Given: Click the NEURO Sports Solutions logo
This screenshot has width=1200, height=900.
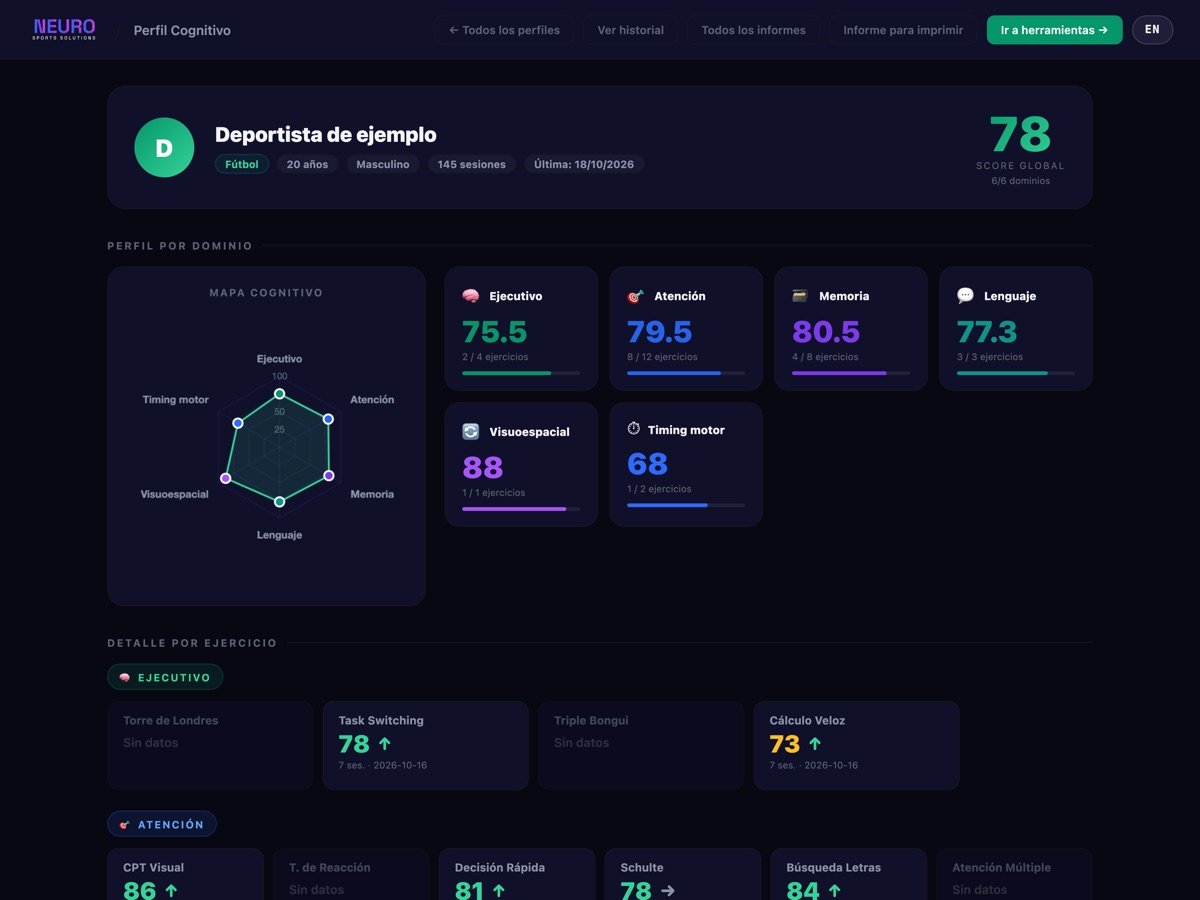Looking at the screenshot, I should (65, 30).
